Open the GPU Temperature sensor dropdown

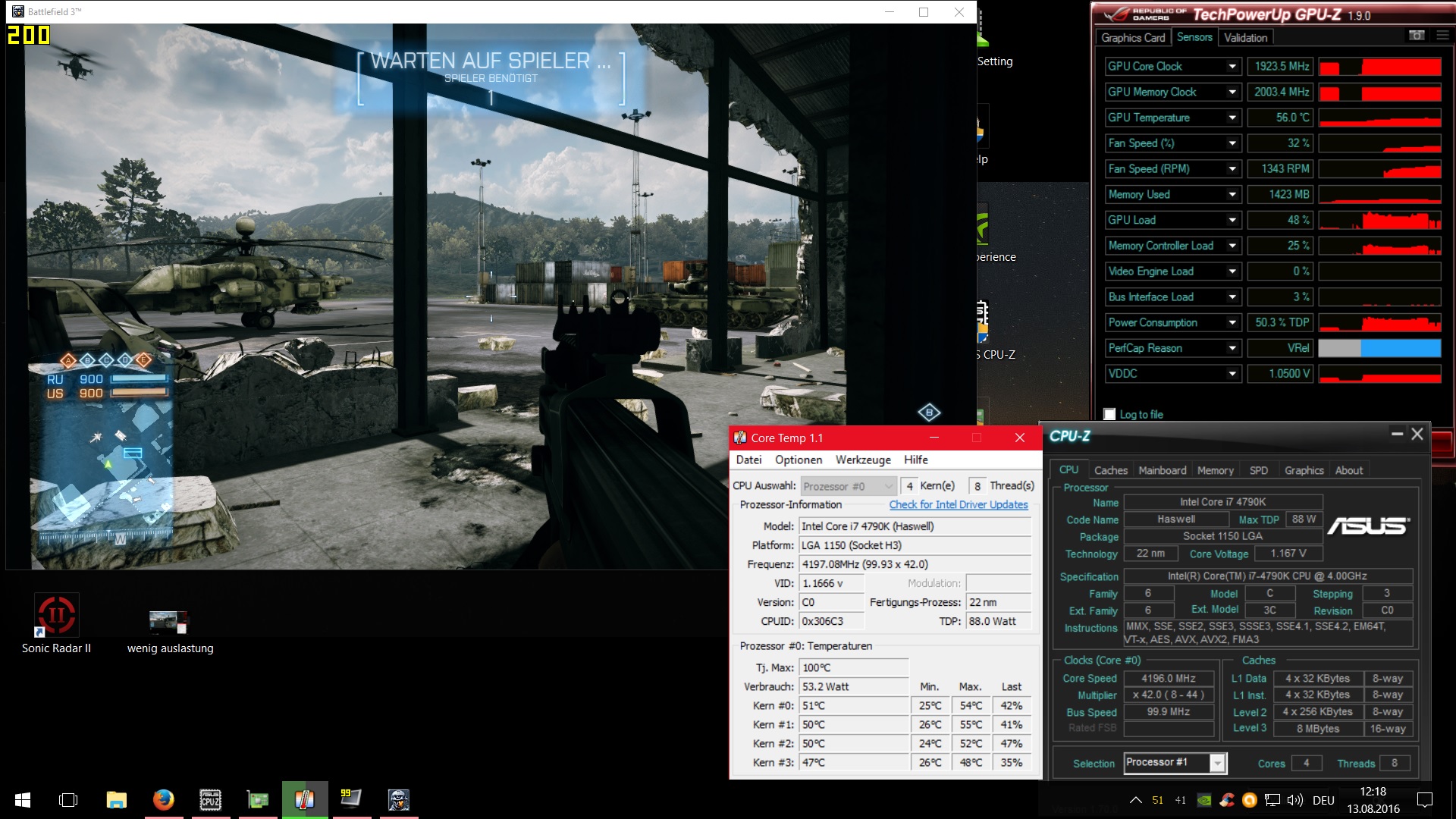[1232, 118]
